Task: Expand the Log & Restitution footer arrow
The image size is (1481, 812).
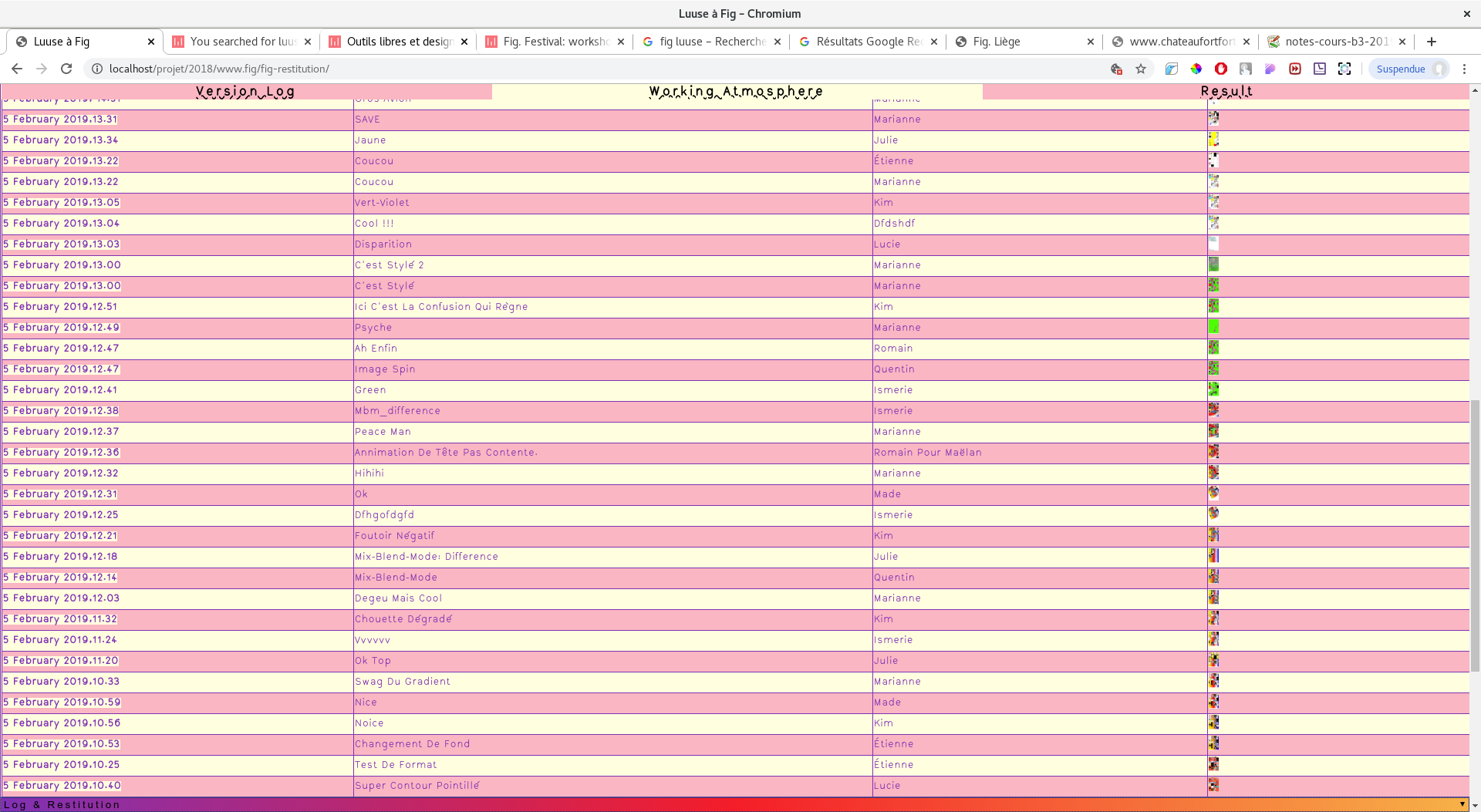Action: tap(1462, 804)
